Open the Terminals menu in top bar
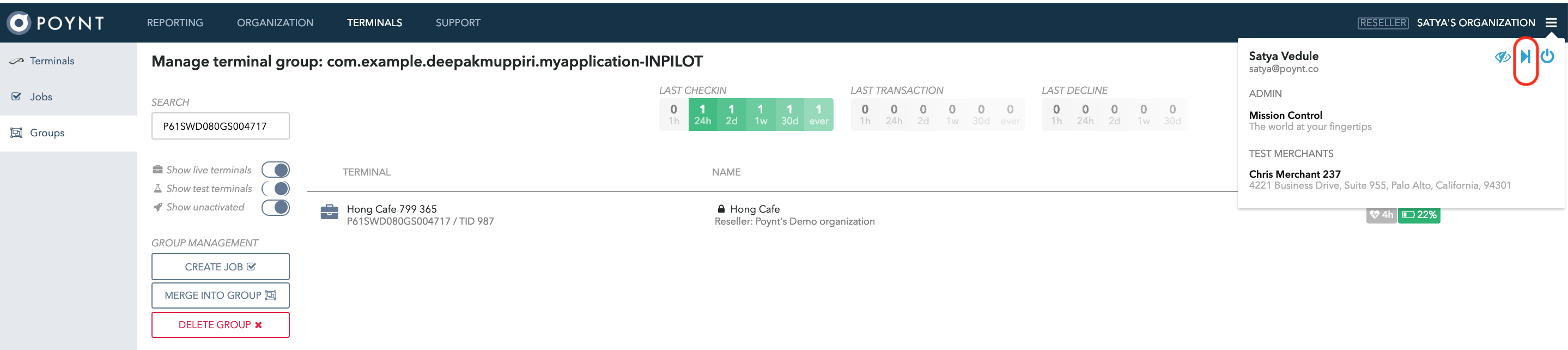Viewport: 1568px width, 350px height. click(374, 22)
